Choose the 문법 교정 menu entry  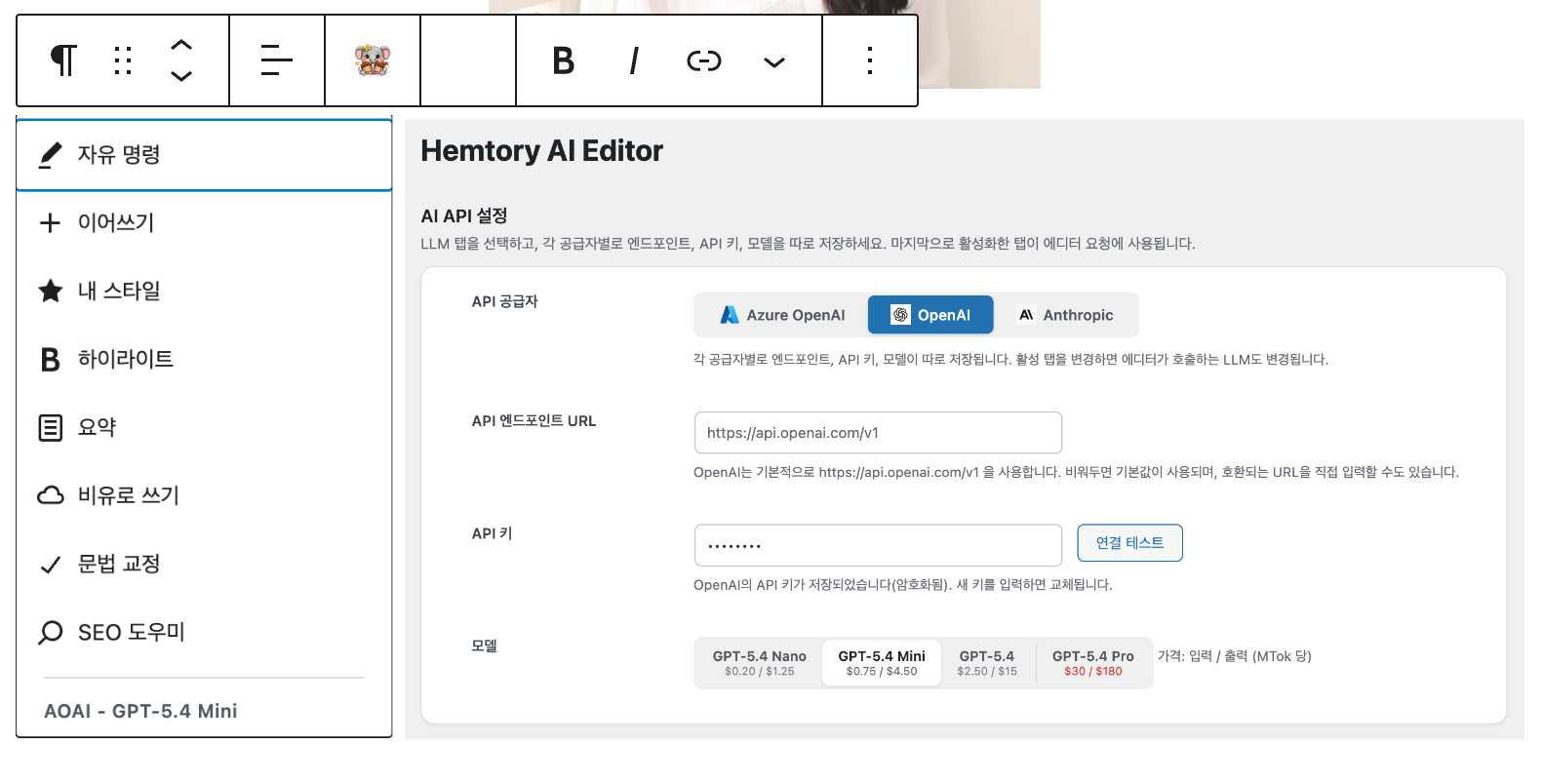coord(204,564)
